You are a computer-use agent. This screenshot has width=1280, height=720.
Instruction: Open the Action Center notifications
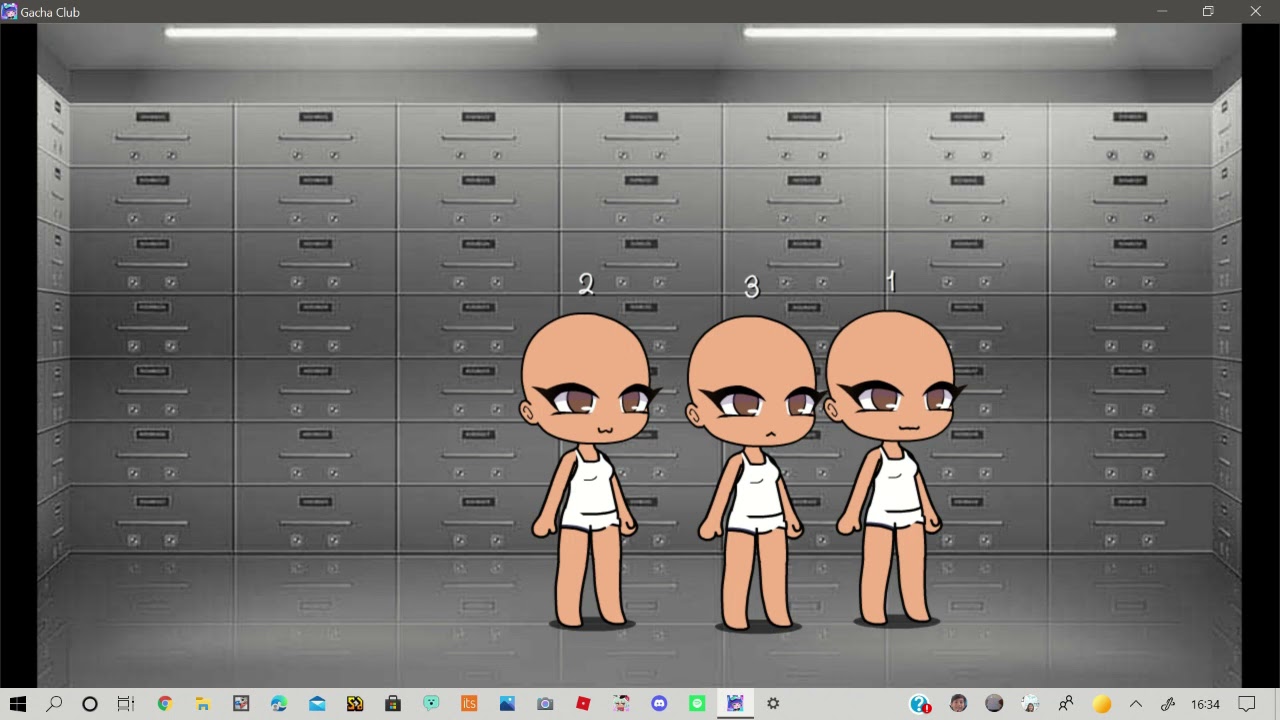point(1247,704)
